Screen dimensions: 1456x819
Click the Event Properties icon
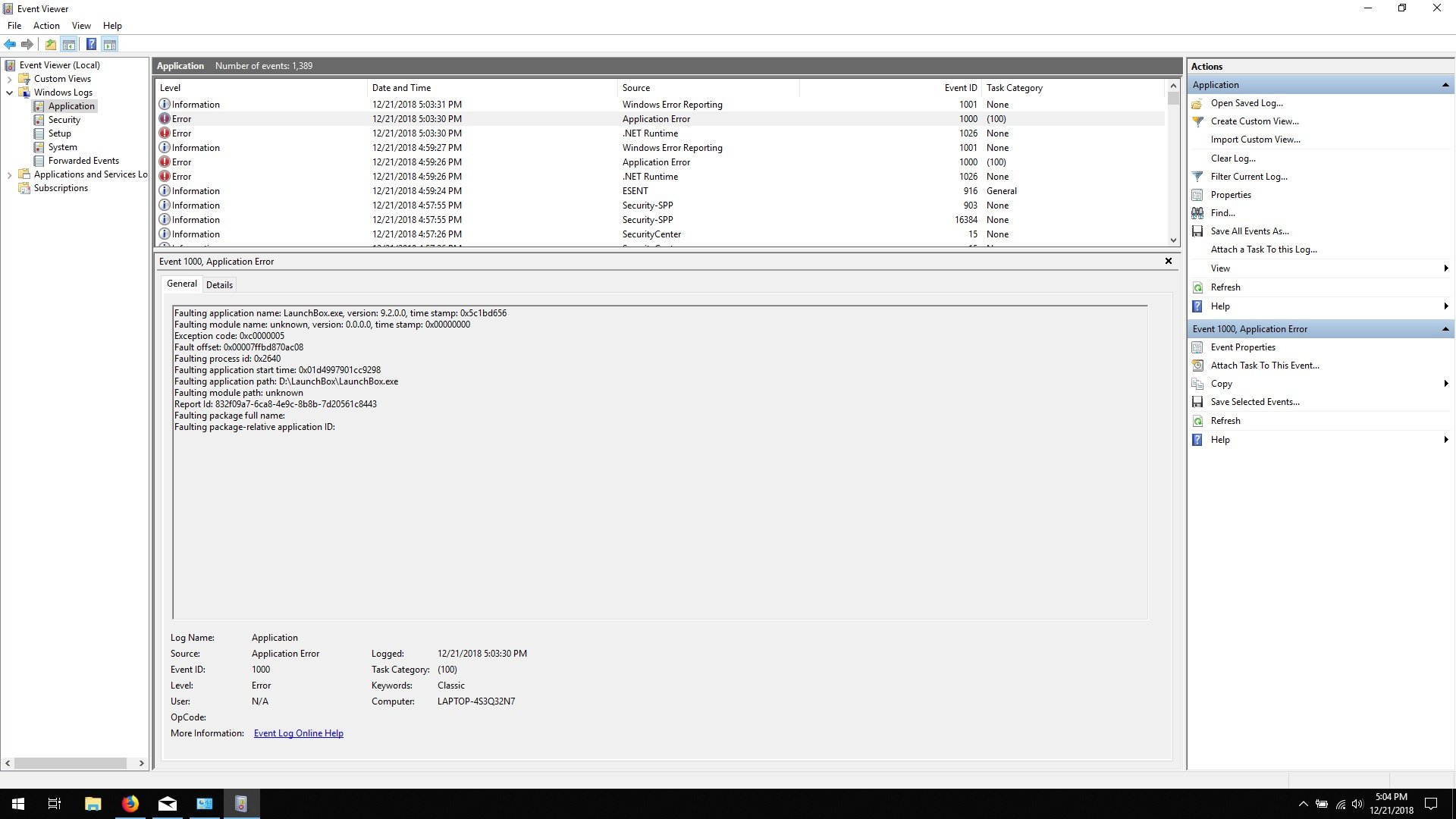coord(1197,347)
